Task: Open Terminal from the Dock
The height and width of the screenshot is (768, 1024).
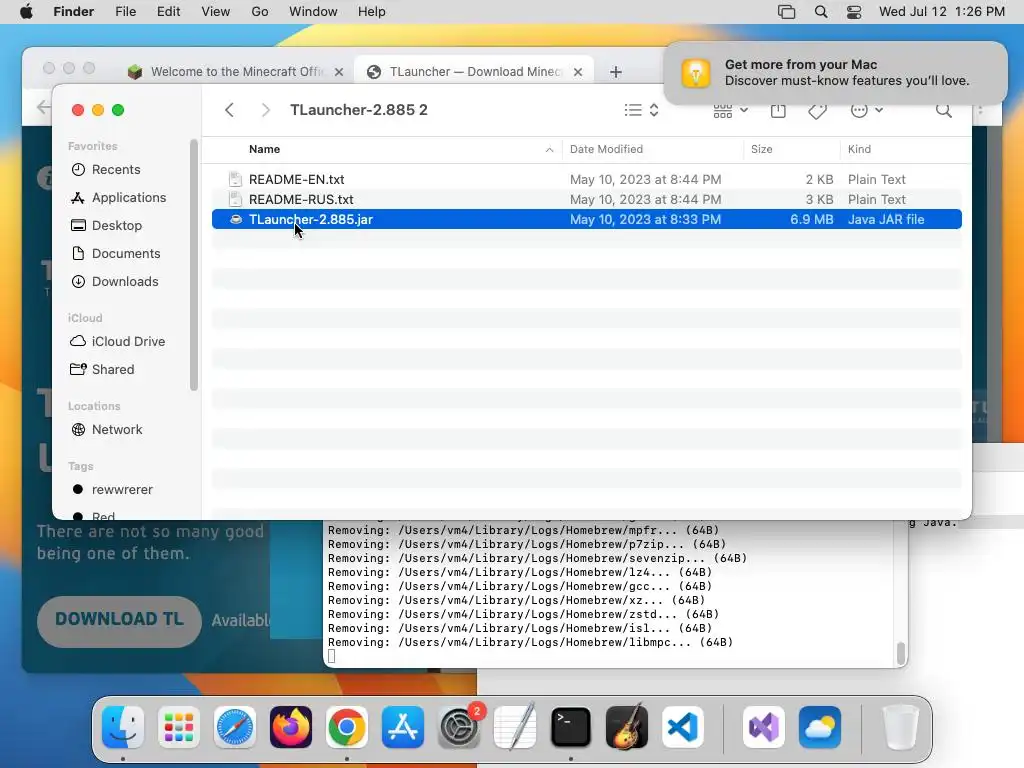Action: pyautogui.click(x=570, y=727)
